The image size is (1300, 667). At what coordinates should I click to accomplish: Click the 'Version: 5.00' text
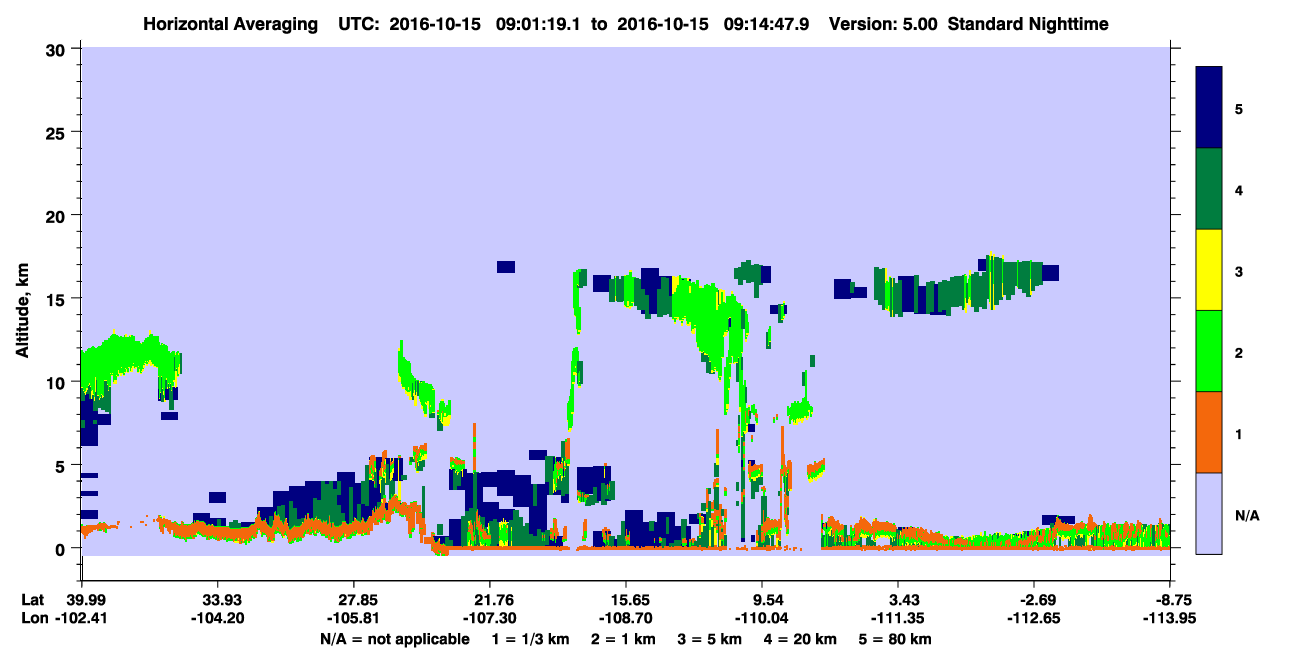click(x=883, y=23)
